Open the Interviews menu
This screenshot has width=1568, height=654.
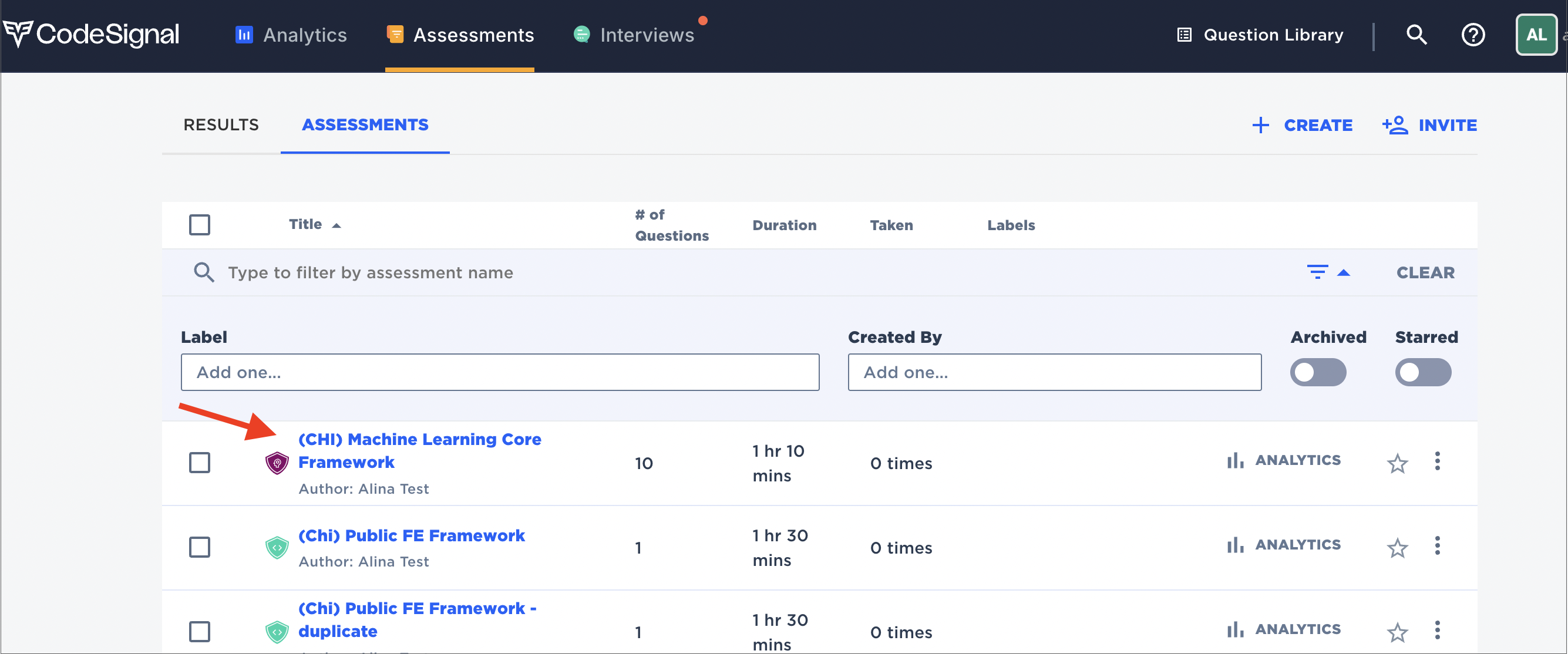646,35
